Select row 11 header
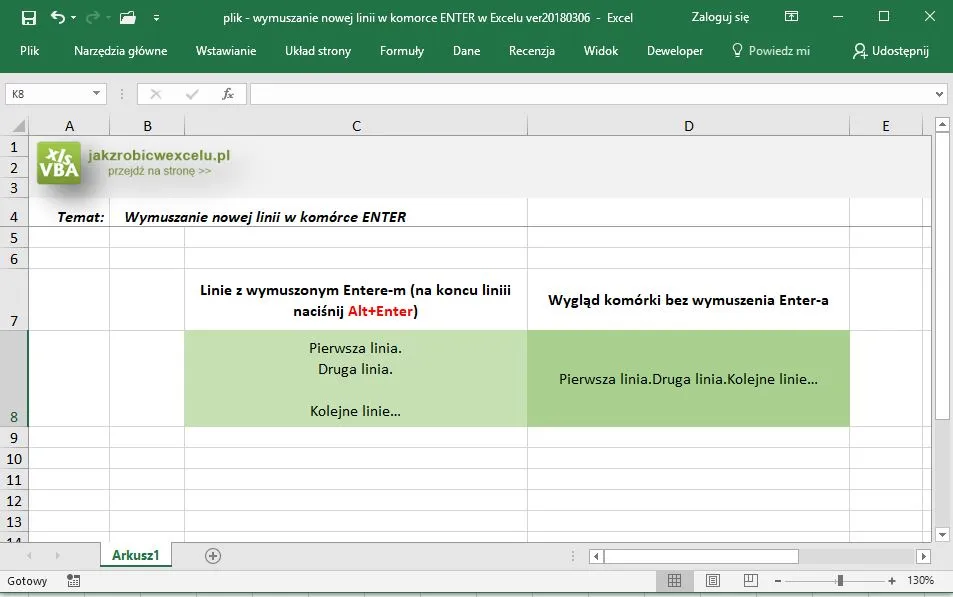 [14, 480]
